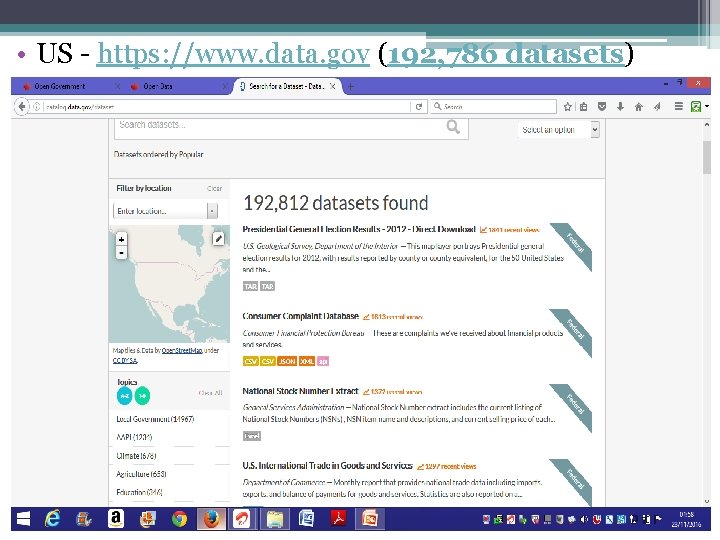
Task: Click Clear All next to Topics
Action: click(x=210, y=393)
